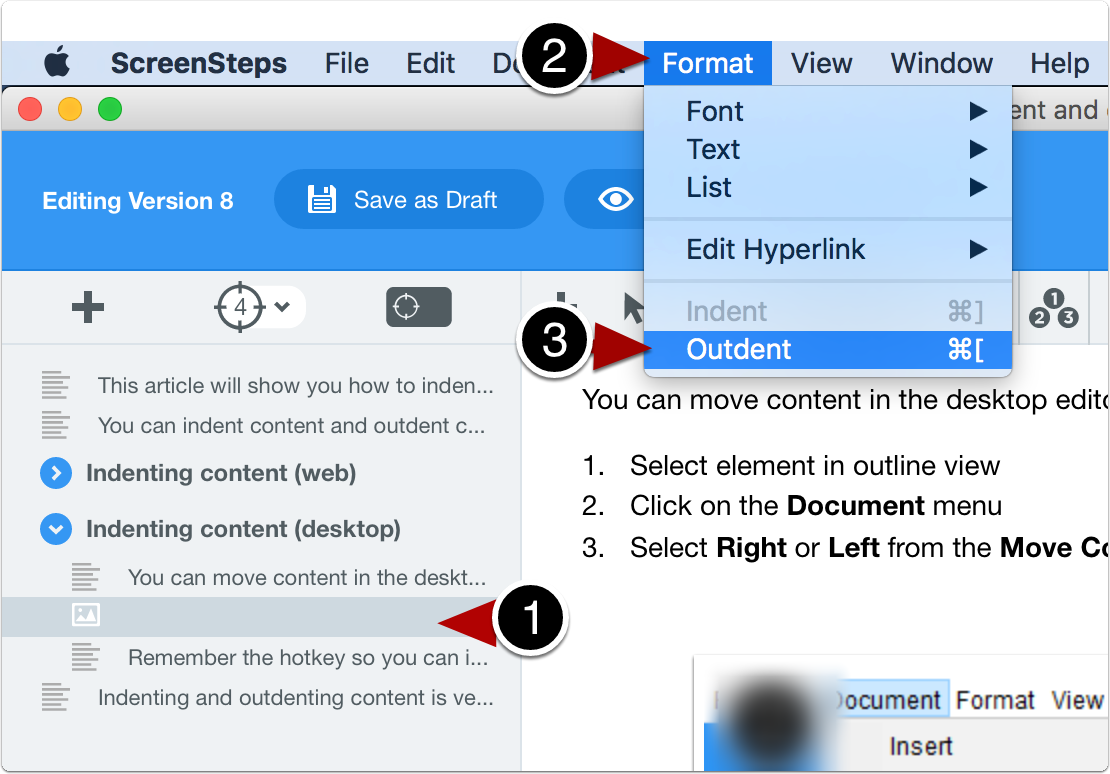Choose Outdent from the Format menu
This screenshot has height=774, width=1110.
click(x=828, y=349)
